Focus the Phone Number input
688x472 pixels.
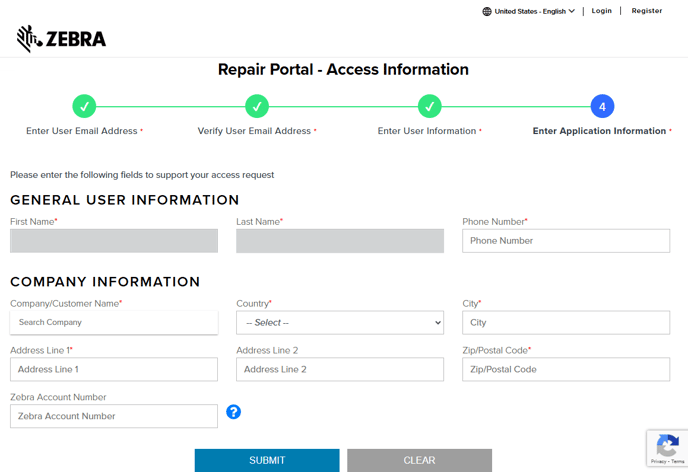pyautogui.click(x=566, y=240)
